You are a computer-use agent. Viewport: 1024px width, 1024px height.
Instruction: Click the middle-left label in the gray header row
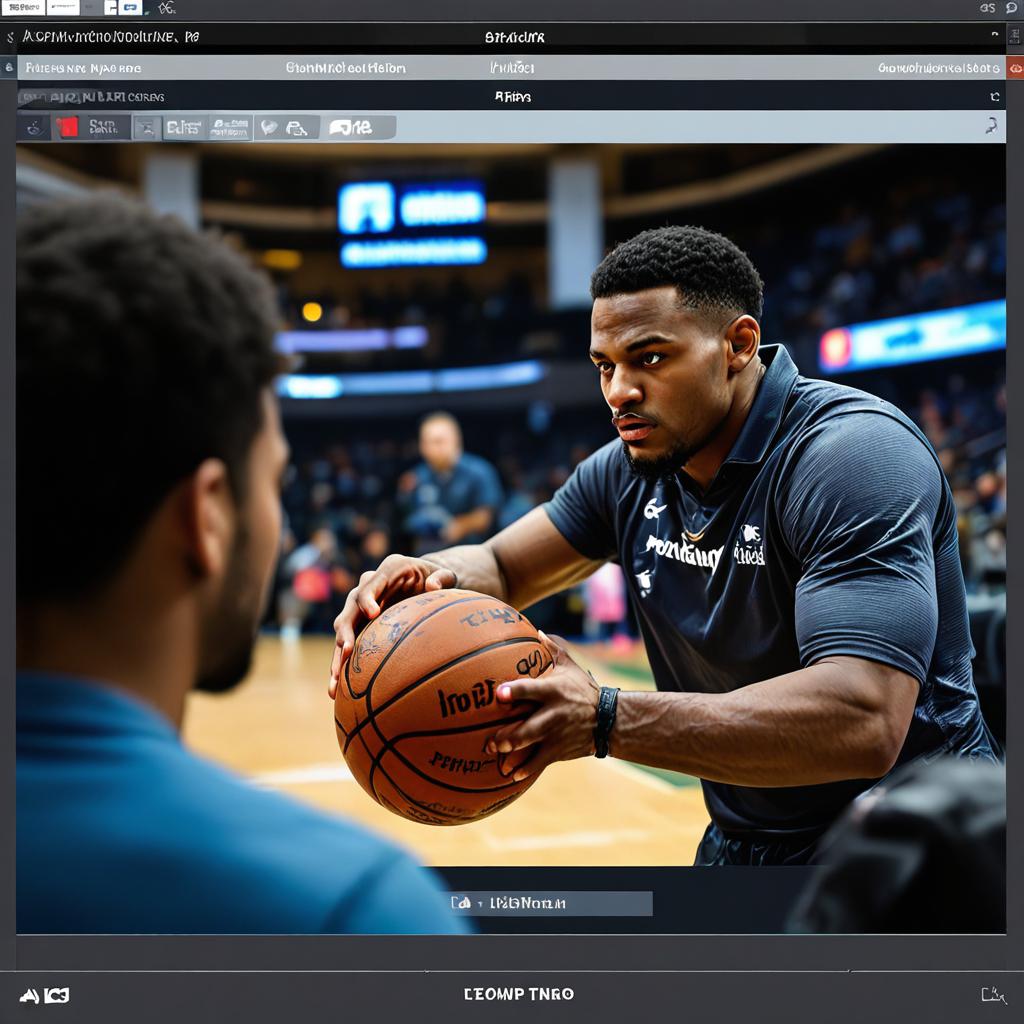345,68
